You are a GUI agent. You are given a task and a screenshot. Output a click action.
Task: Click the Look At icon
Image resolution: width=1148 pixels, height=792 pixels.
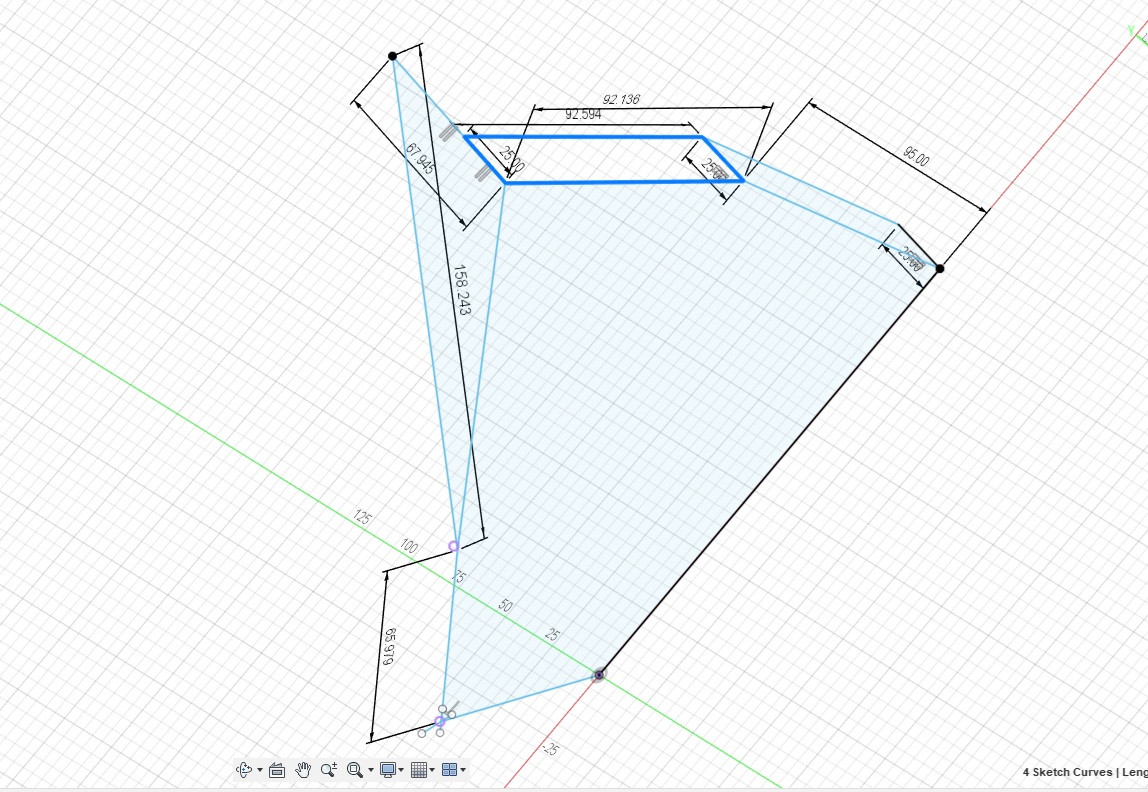pos(277,769)
